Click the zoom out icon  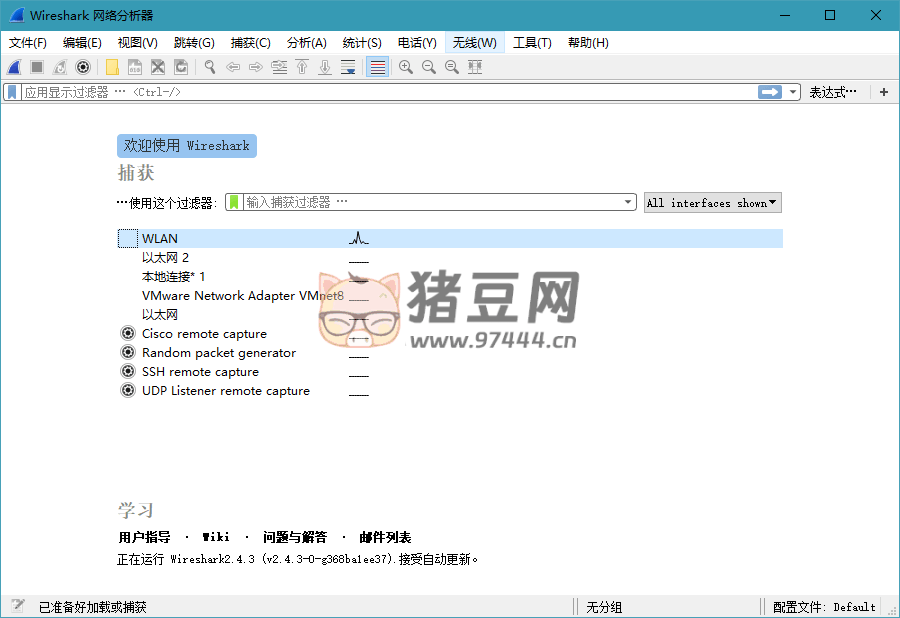[428, 67]
